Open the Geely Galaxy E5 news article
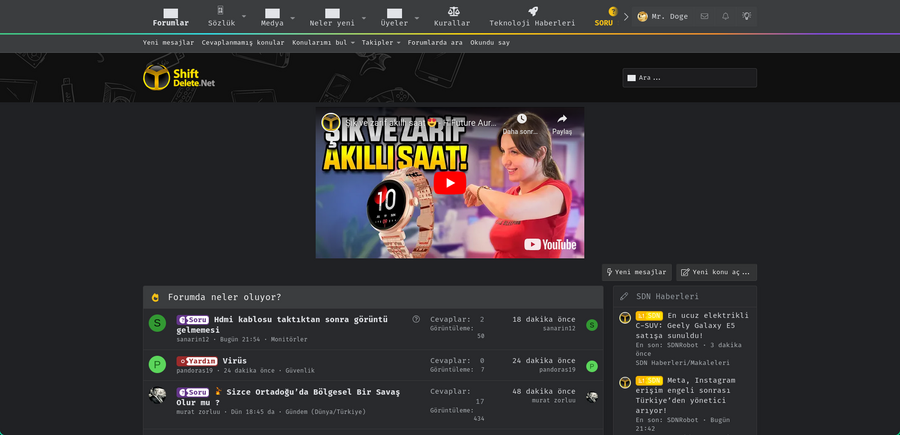 [693, 325]
